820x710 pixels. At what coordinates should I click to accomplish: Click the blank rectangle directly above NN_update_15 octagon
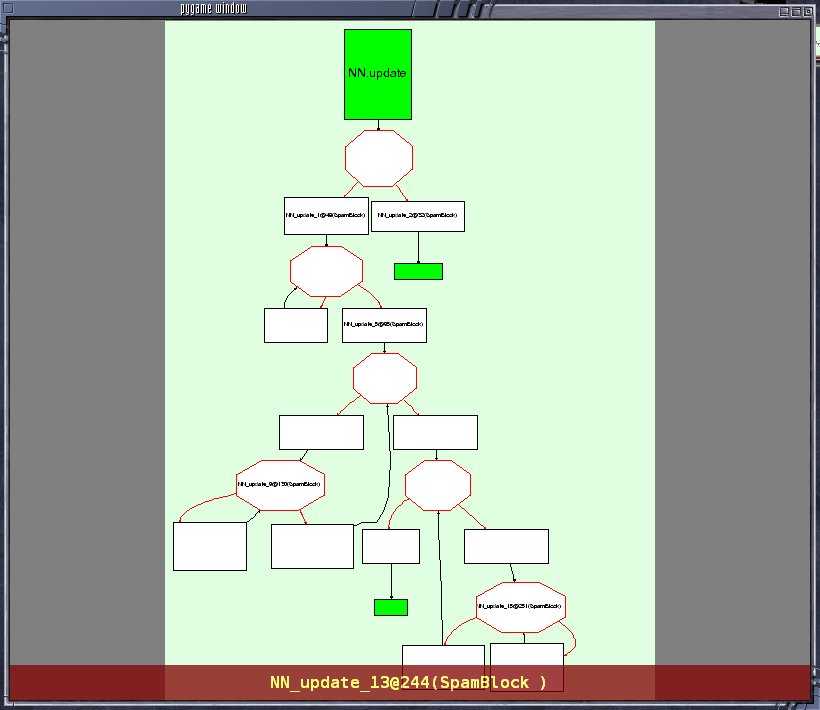pos(506,546)
